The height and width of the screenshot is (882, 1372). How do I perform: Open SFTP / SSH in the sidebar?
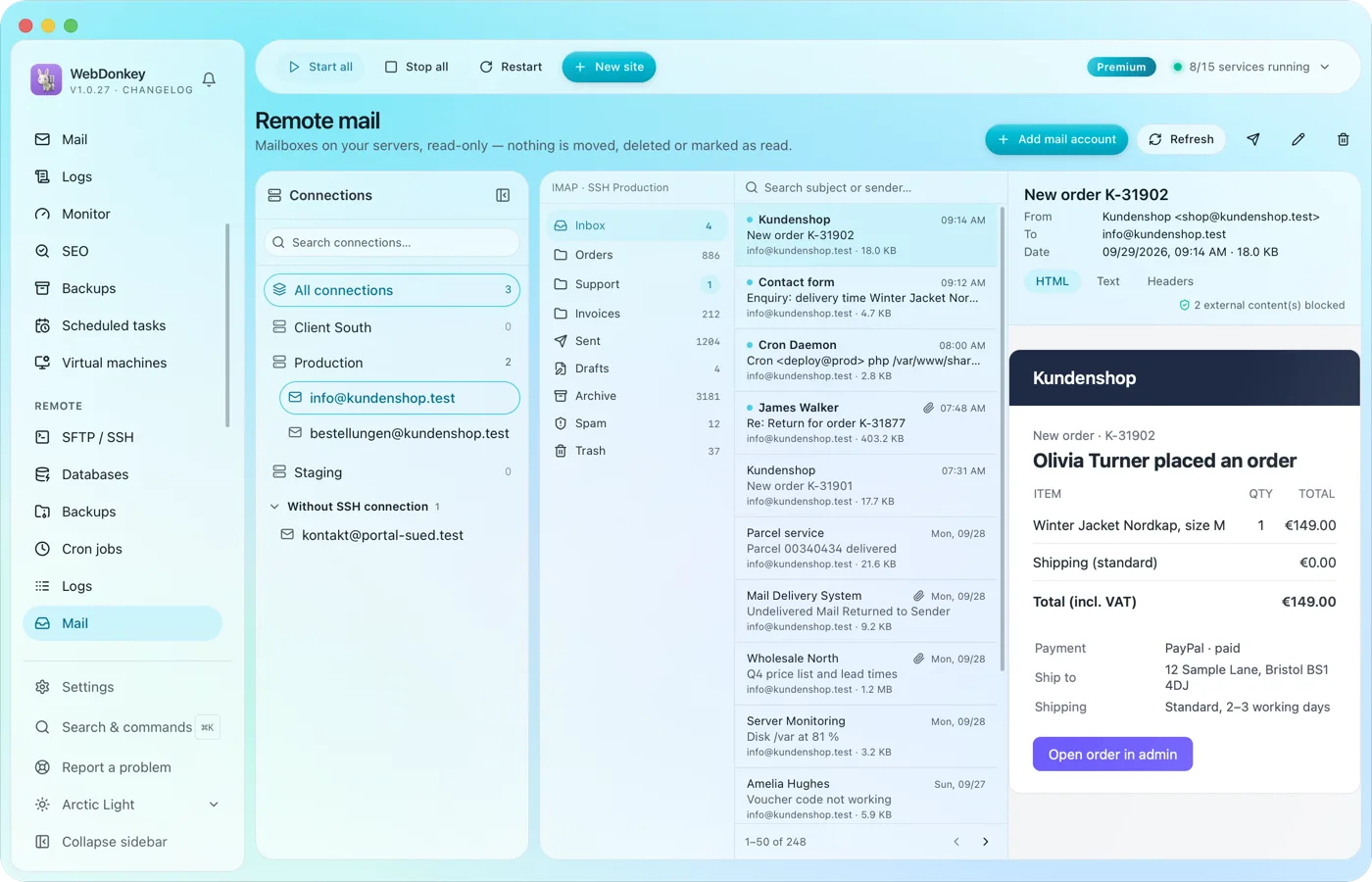click(122, 437)
